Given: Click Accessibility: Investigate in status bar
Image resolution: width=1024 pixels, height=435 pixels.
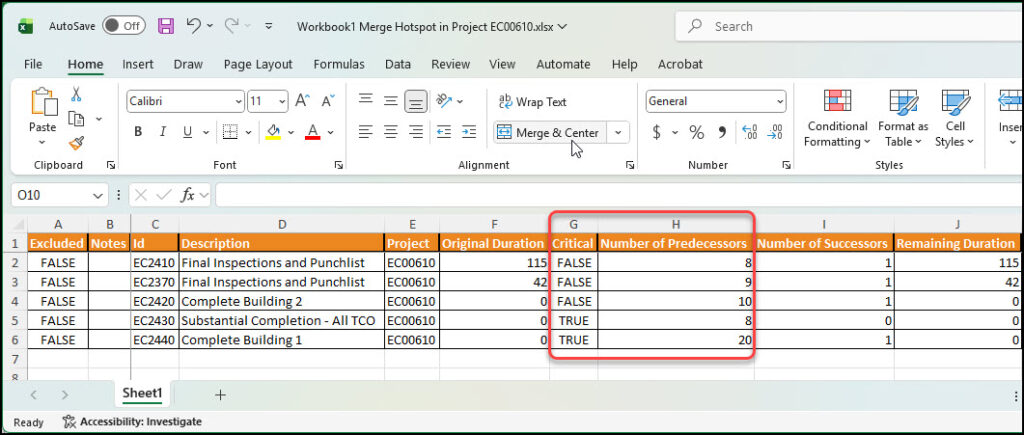Looking at the screenshot, I should 132,422.
